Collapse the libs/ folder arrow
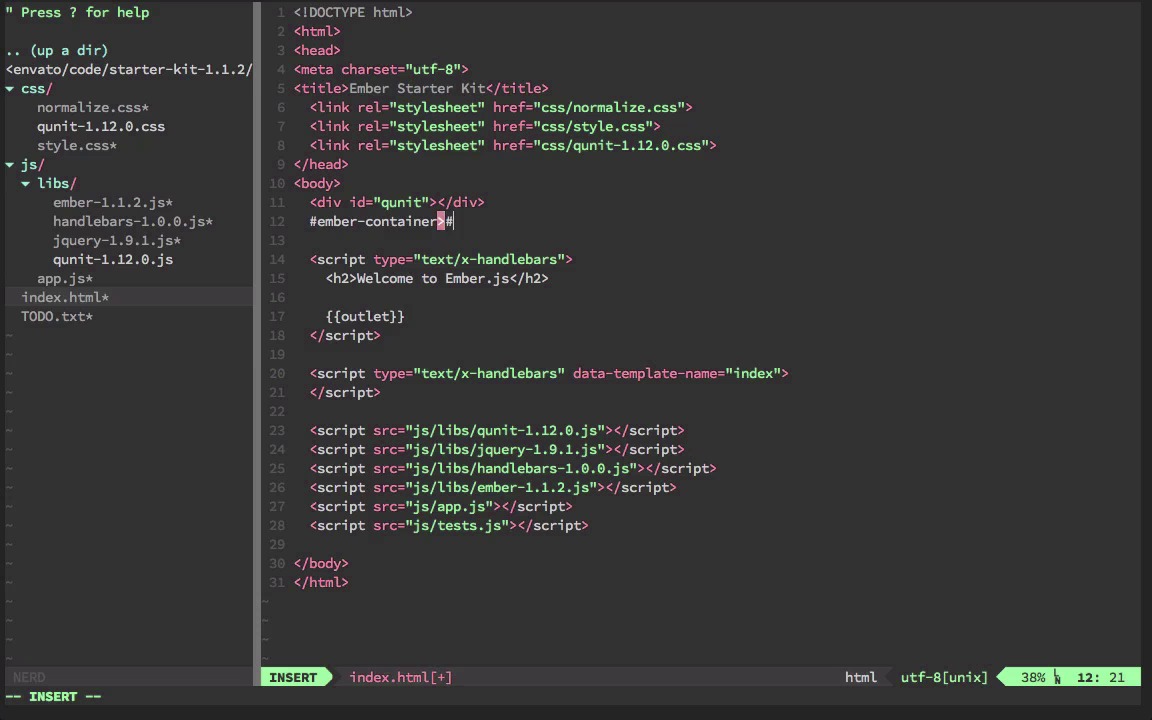This screenshot has height=720, width=1152. point(26,184)
